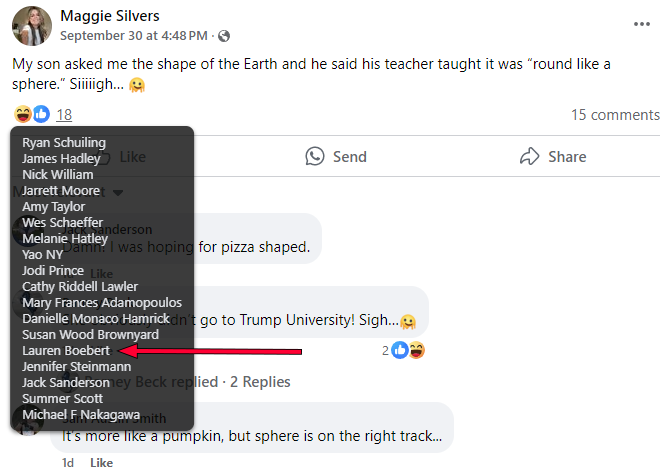
Task: Click the blue like reaction icon on the post
Action: [x=41, y=114]
